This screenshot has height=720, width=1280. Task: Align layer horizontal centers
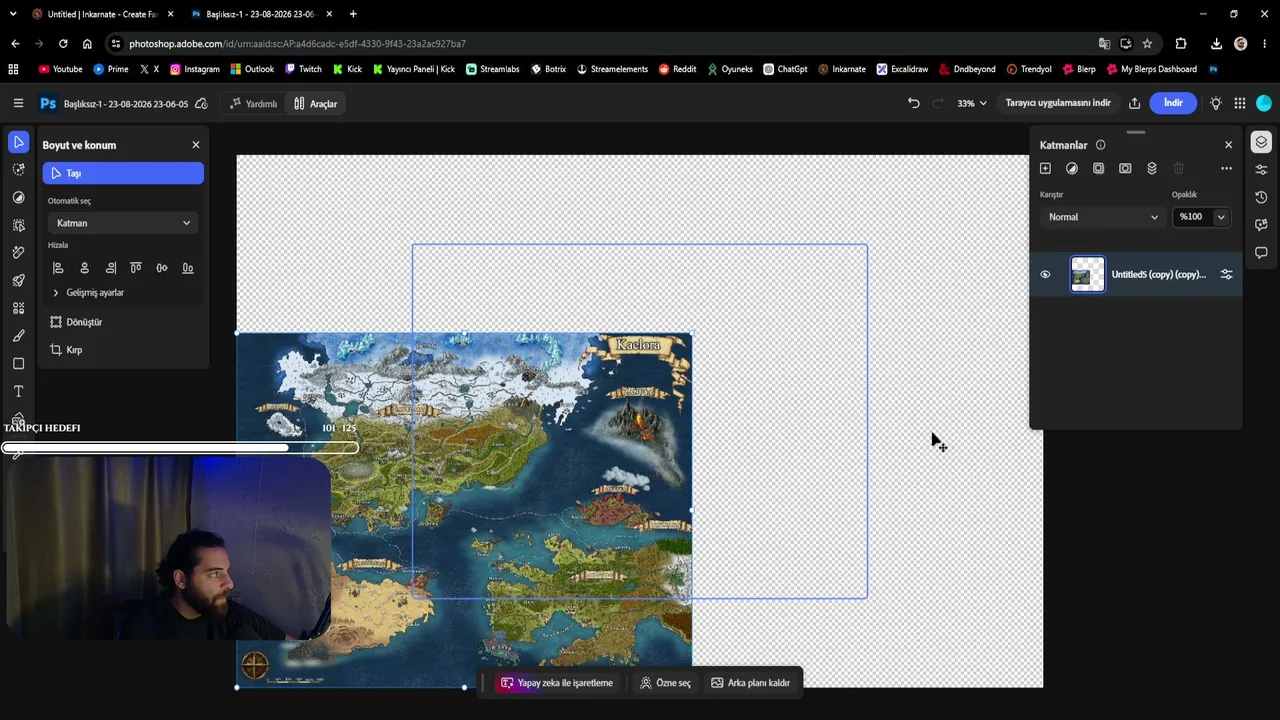[84, 268]
